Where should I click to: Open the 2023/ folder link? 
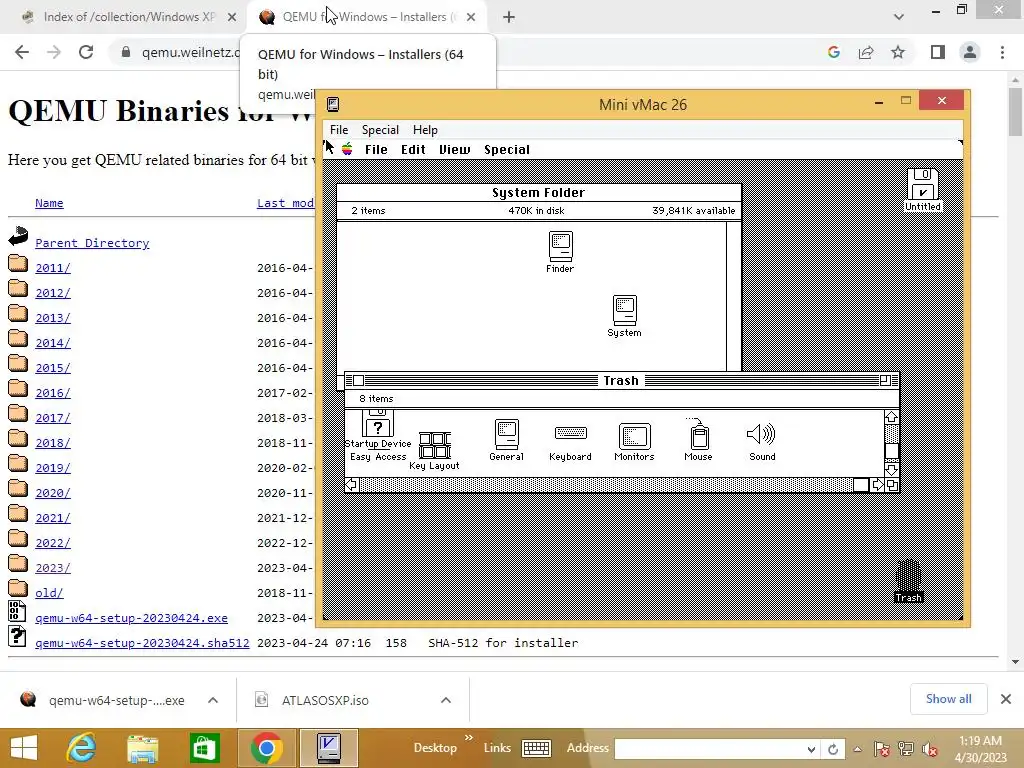[x=53, y=568]
